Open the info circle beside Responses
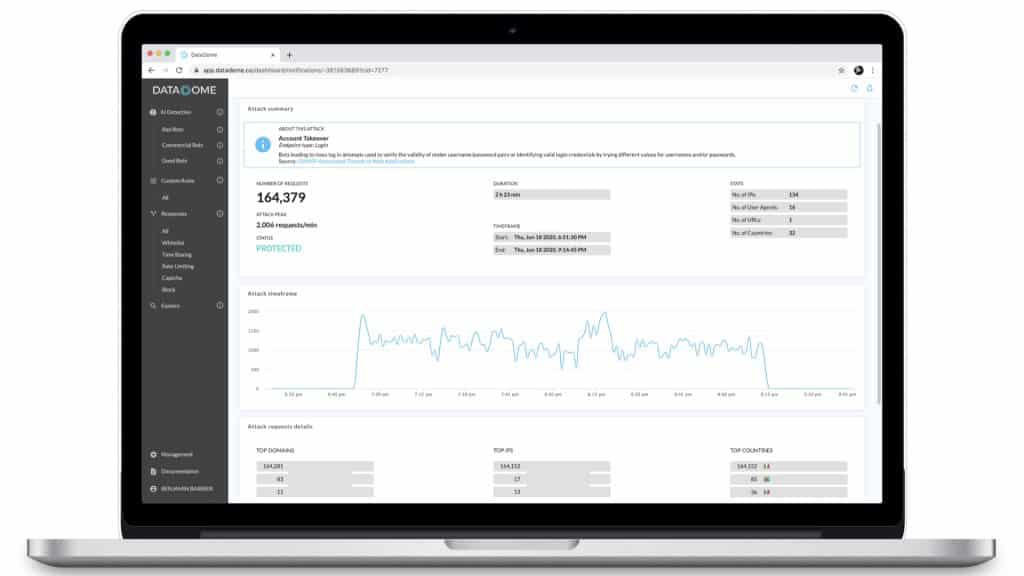 [x=220, y=214]
